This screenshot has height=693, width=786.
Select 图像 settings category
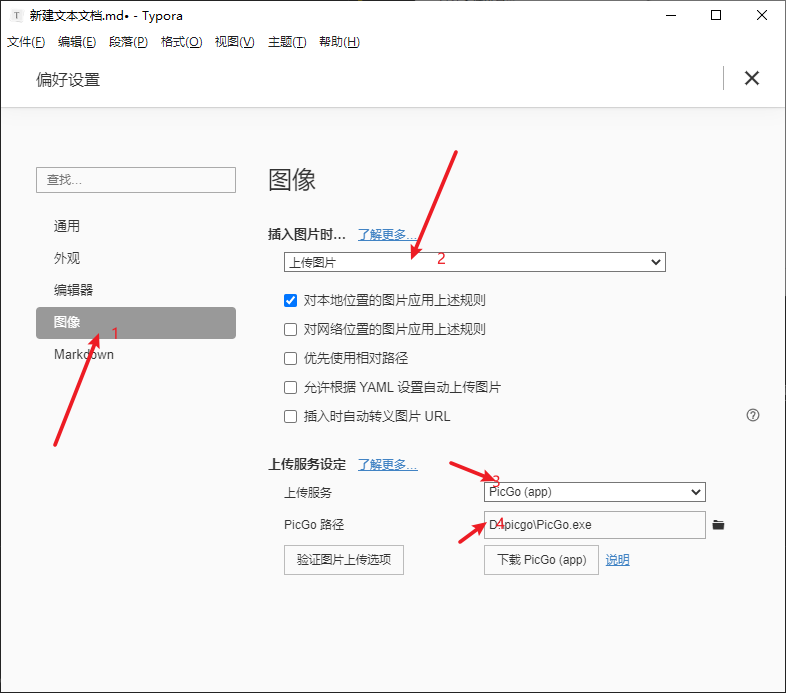(136, 322)
